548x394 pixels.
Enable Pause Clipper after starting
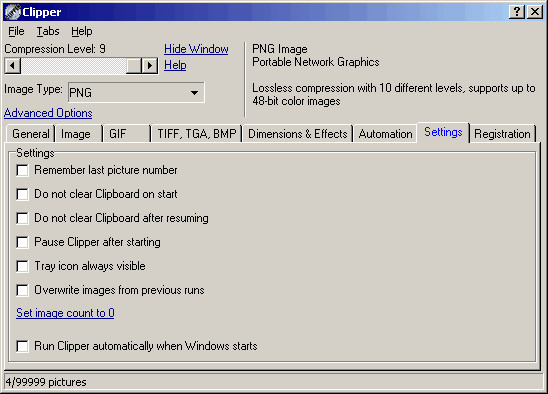[x=22, y=243]
